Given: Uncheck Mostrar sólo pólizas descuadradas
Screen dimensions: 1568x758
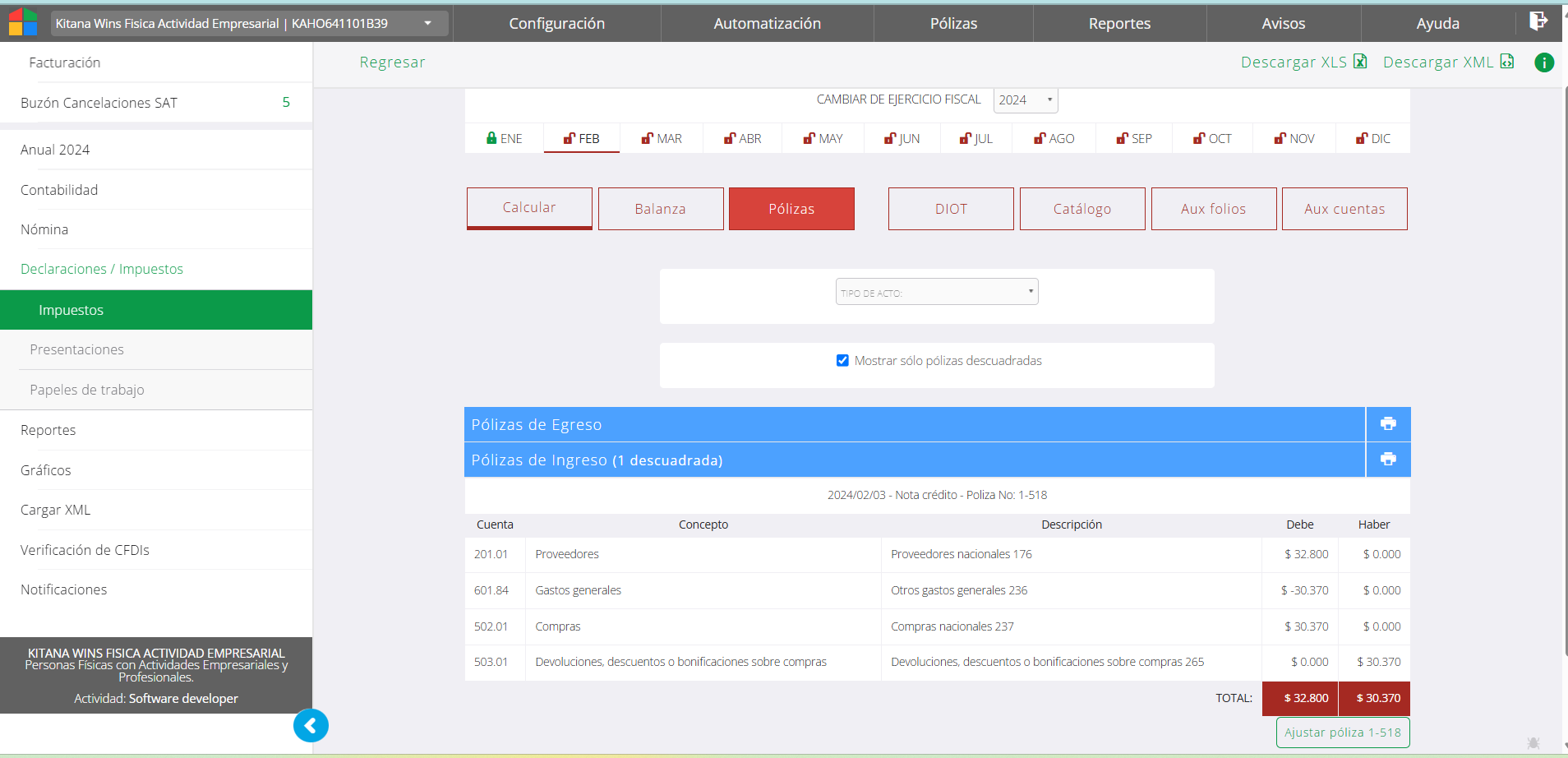Looking at the screenshot, I should click(x=842, y=361).
